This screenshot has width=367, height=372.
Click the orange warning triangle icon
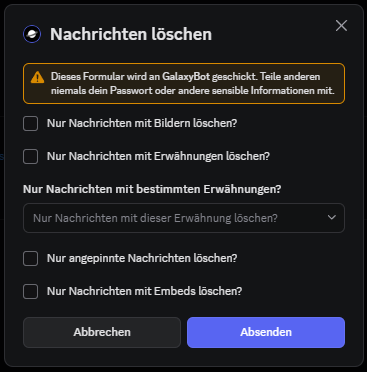pyautogui.click(x=37, y=77)
